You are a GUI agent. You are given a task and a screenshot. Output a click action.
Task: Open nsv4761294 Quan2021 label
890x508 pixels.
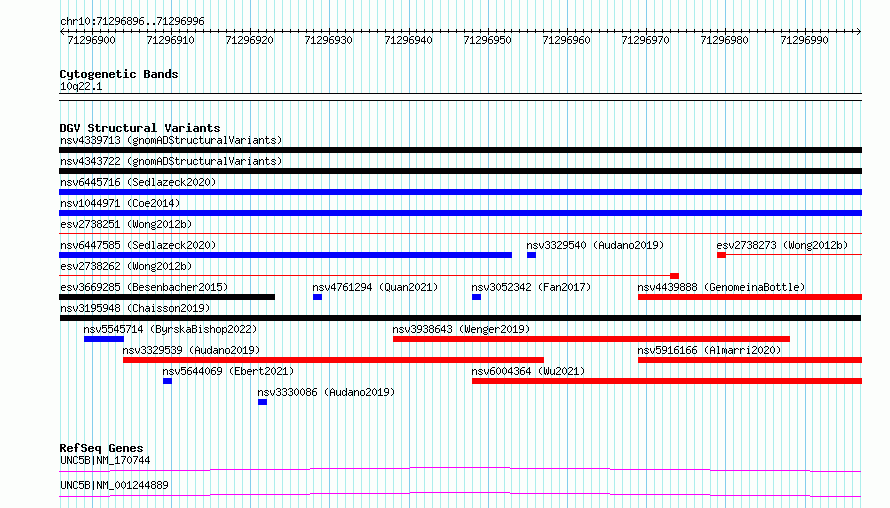pos(375,287)
